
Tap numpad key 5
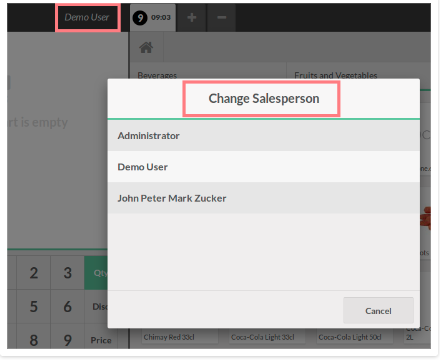34,307
